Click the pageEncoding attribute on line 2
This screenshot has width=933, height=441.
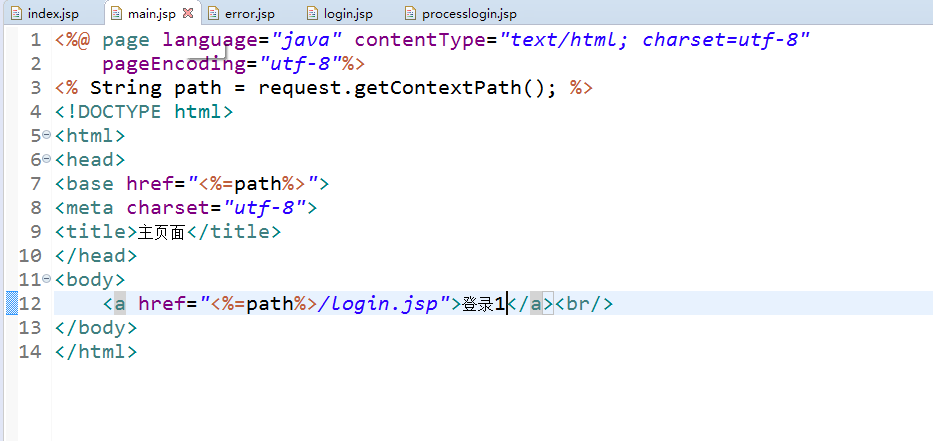click(x=174, y=64)
